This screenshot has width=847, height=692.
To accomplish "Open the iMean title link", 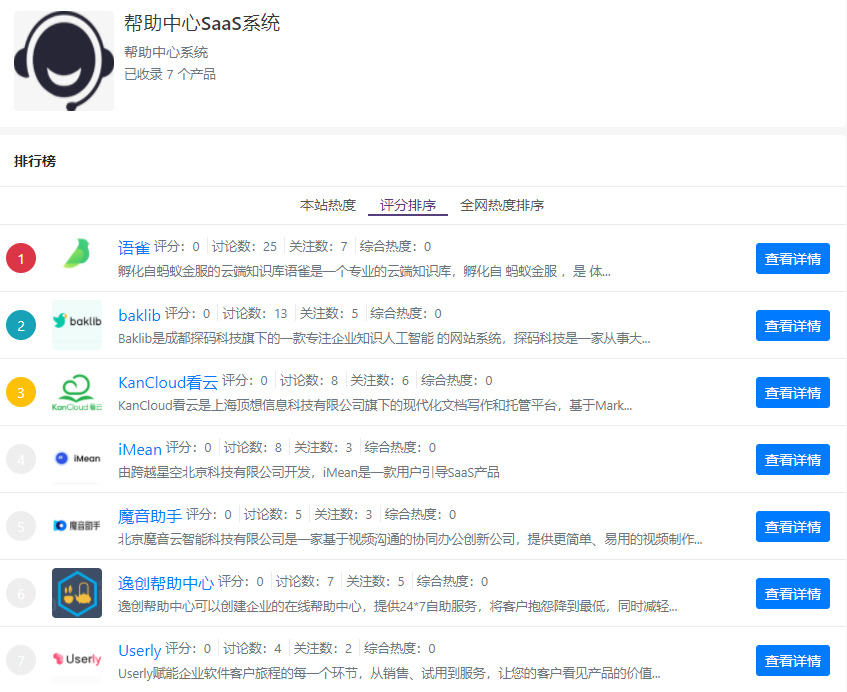I will 140,449.
